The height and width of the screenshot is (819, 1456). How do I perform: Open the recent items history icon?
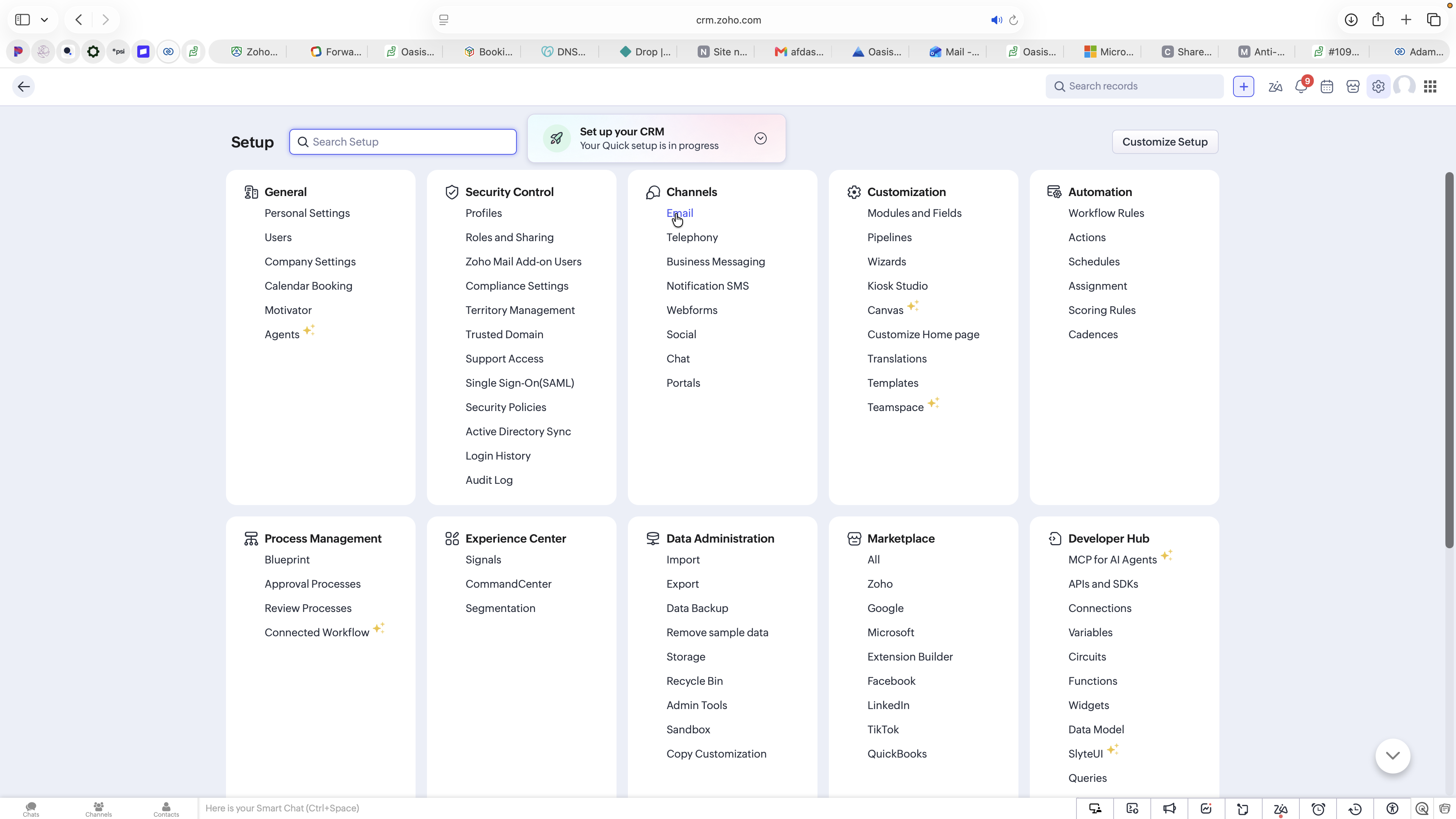pos(1356,809)
